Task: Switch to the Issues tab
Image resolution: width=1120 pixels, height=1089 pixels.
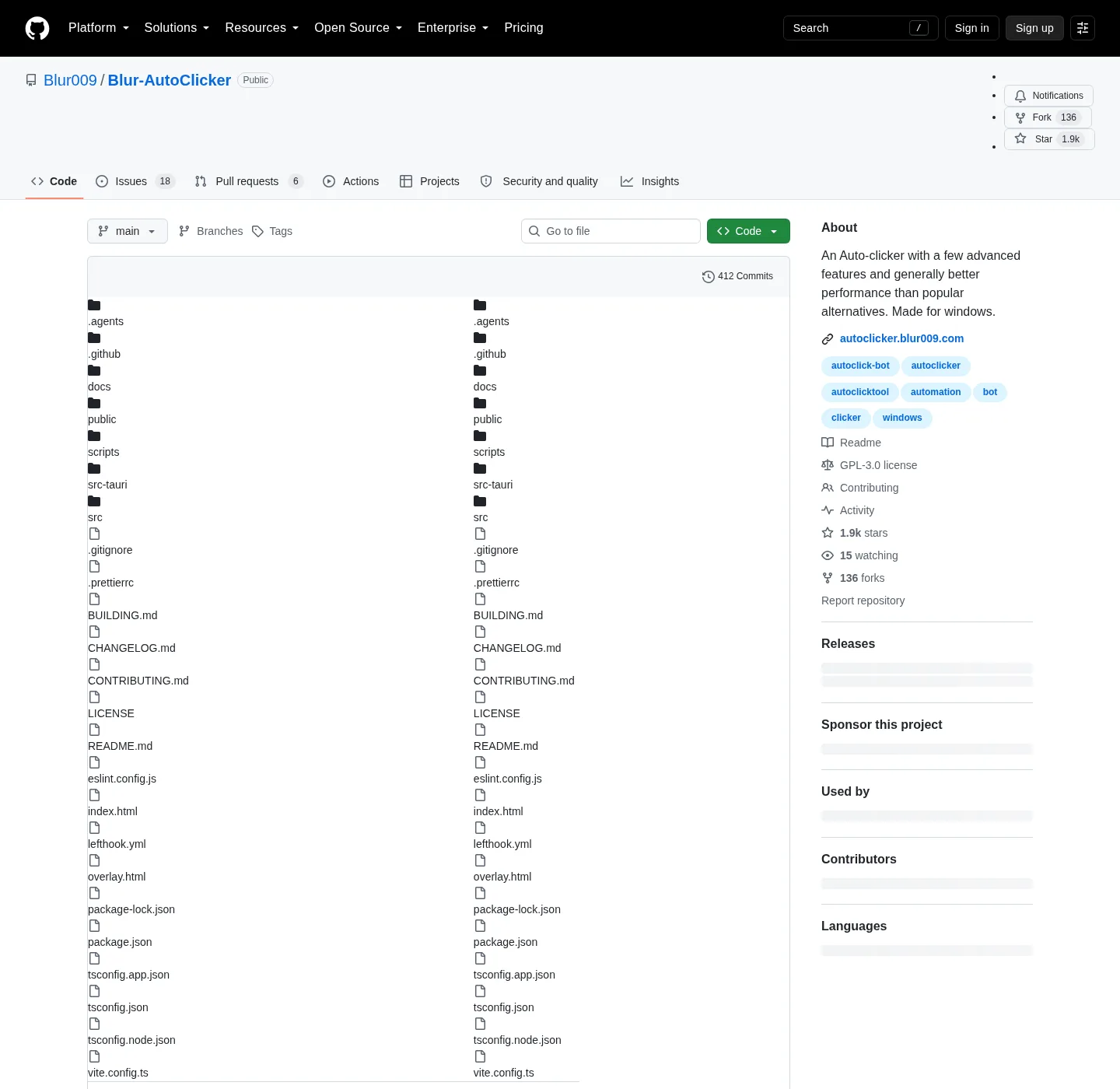Action: pyautogui.click(x=135, y=181)
